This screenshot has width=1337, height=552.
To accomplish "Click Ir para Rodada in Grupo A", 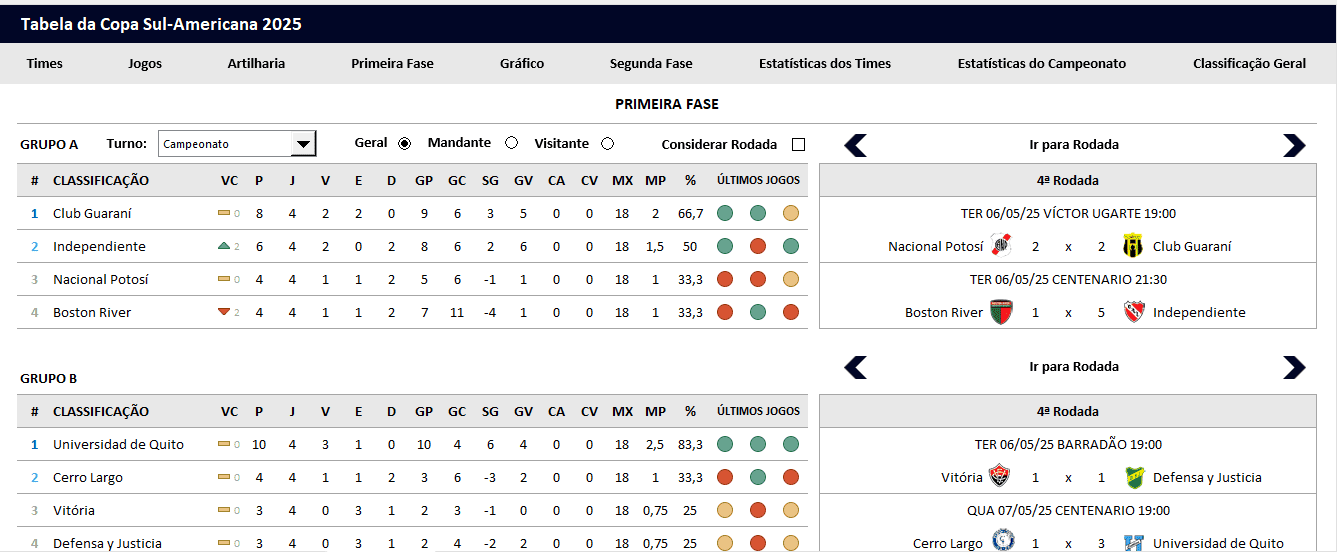I will click(x=1074, y=144).
